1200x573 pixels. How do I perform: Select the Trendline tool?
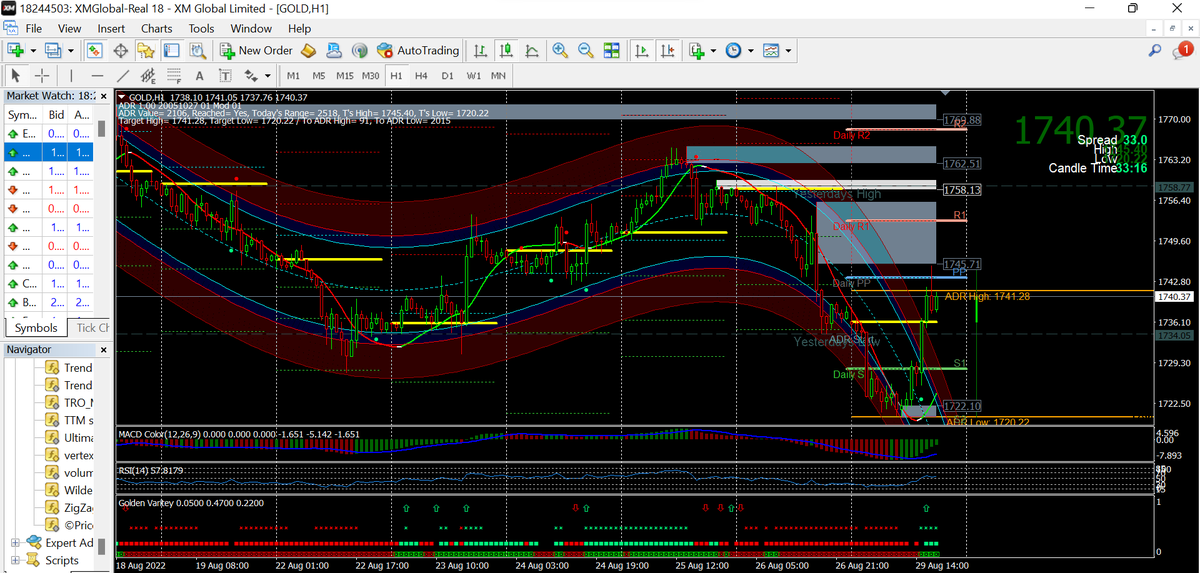123,75
